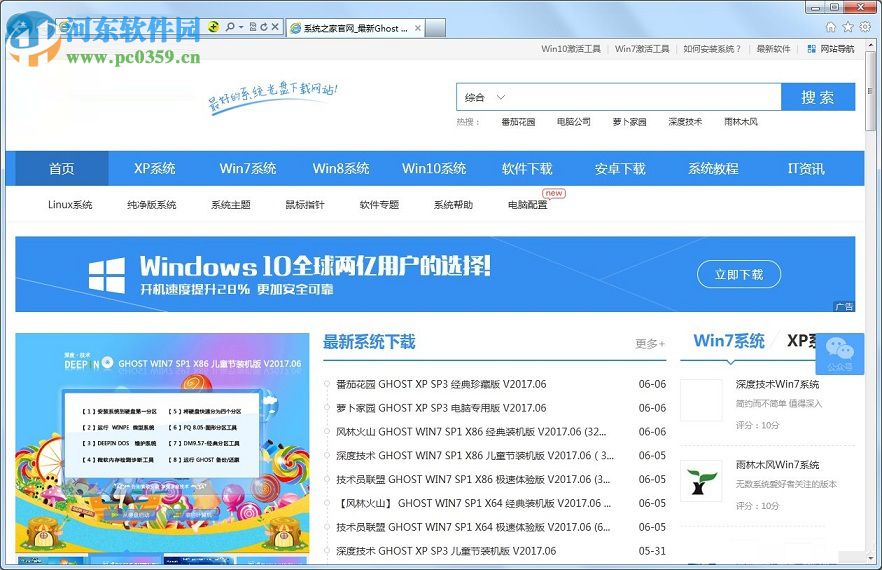Open 【风林火山】GHOST WIN7 SP1 X64 经典装机版 link
The image size is (882, 570).
[474, 504]
